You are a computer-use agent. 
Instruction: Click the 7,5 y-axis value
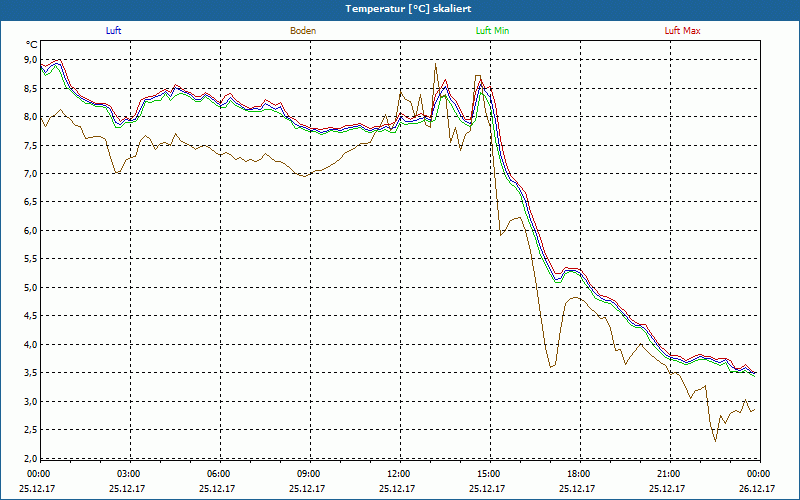coord(32,145)
